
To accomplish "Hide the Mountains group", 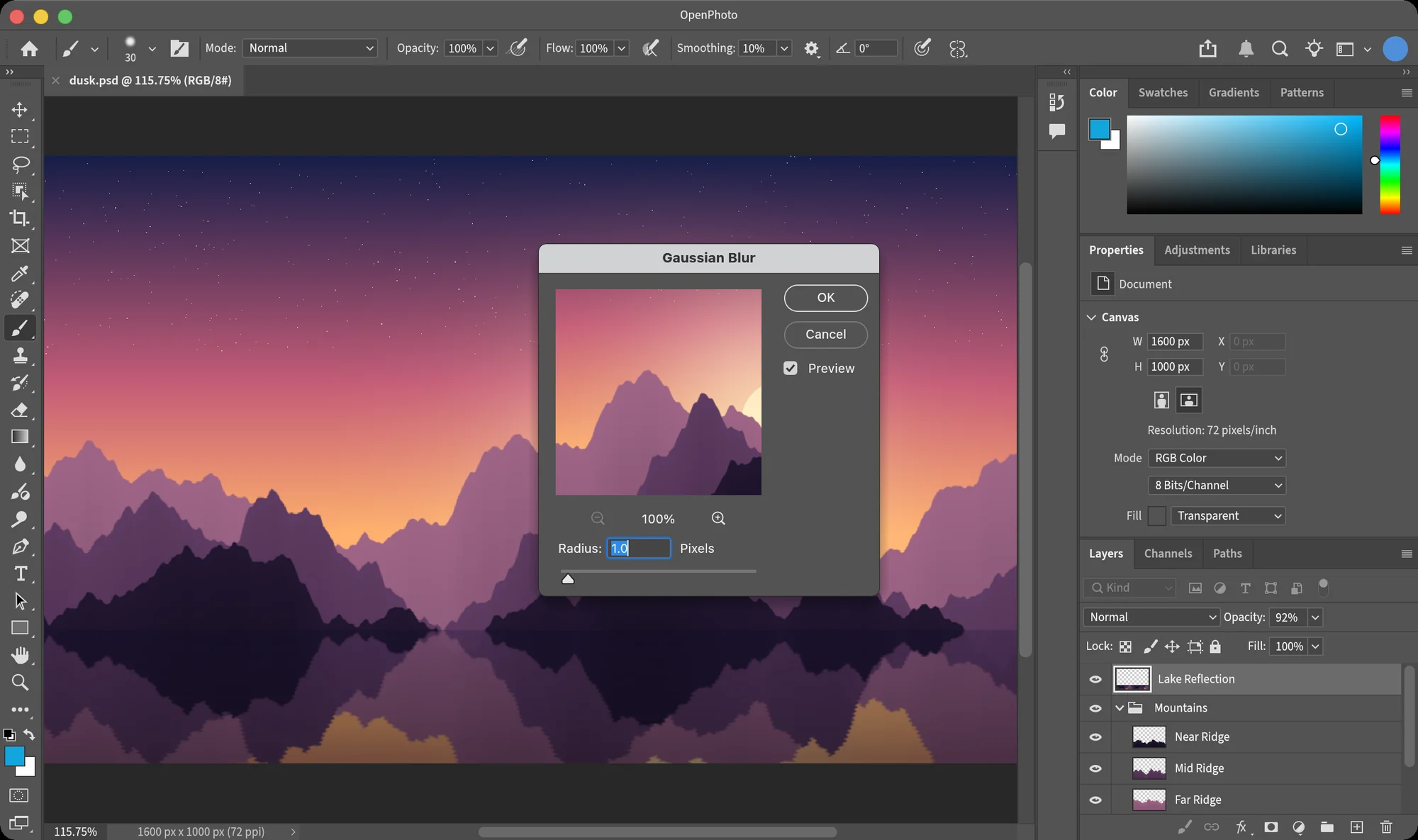I will (1095, 708).
